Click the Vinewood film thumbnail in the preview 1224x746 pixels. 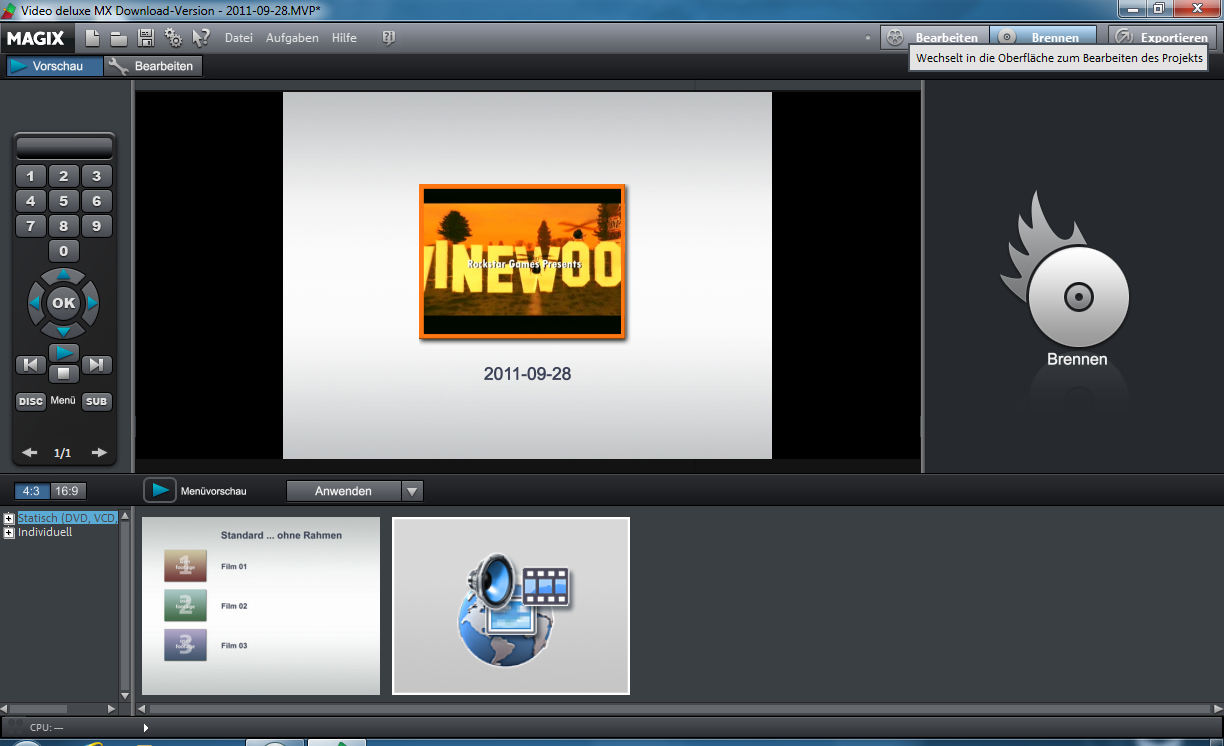522,261
